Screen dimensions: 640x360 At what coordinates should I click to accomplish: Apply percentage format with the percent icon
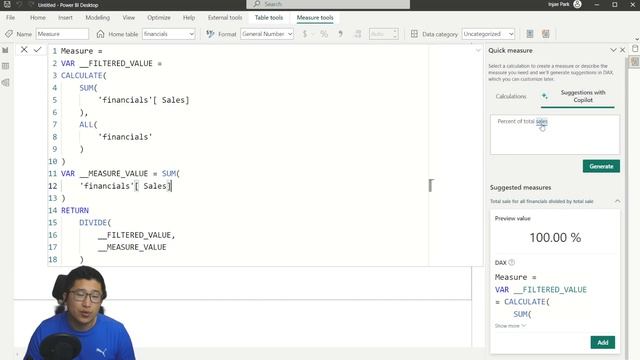point(324,34)
